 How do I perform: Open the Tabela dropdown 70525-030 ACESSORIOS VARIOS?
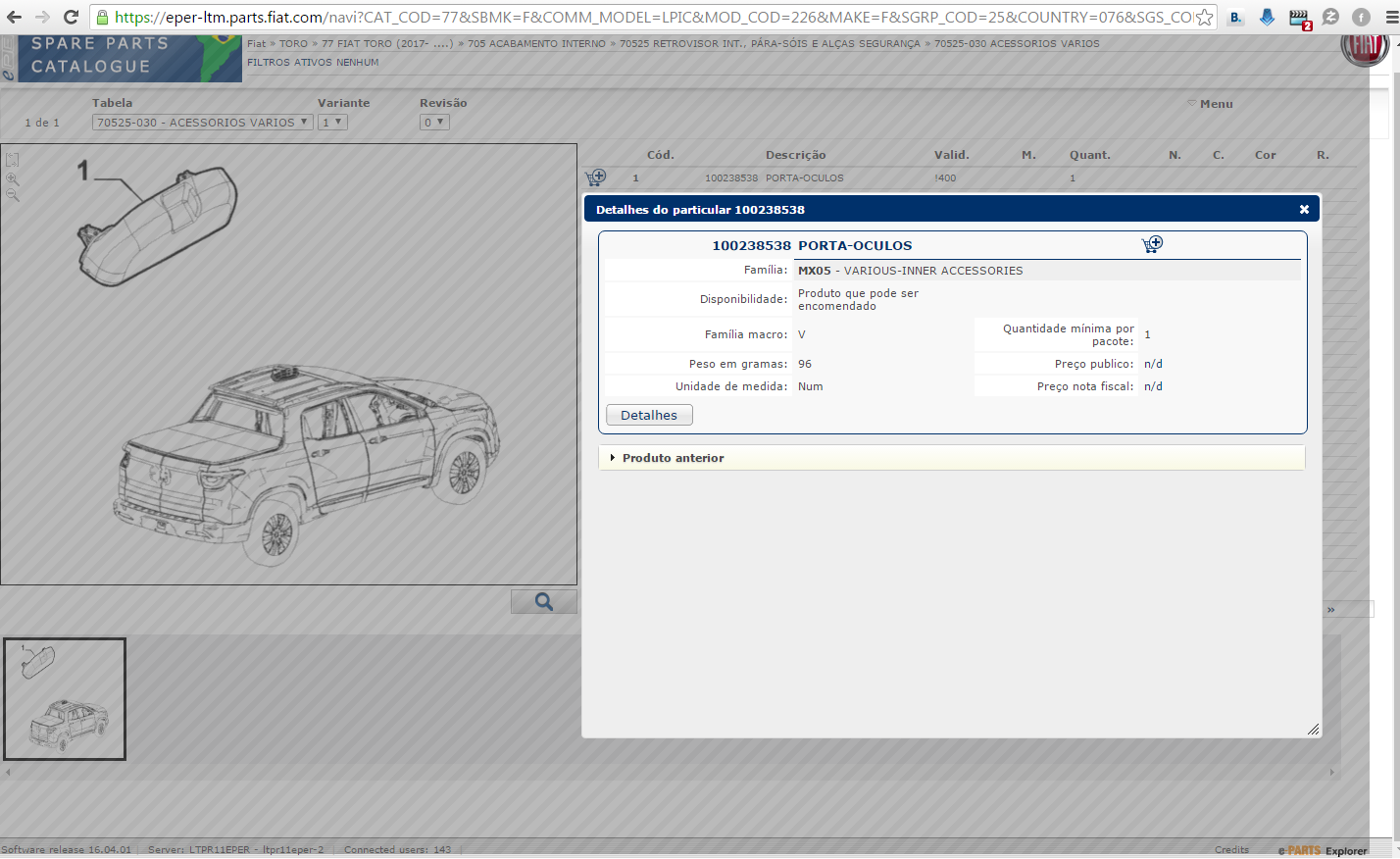click(203, 123)
